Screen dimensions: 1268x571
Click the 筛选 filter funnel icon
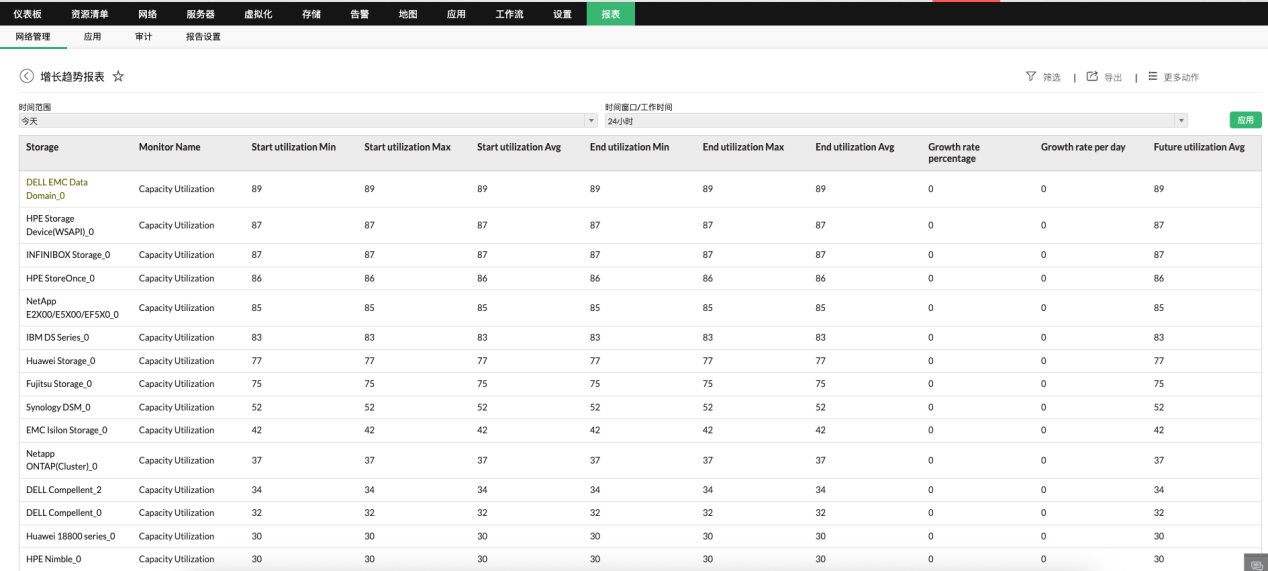pos(1030,77)
